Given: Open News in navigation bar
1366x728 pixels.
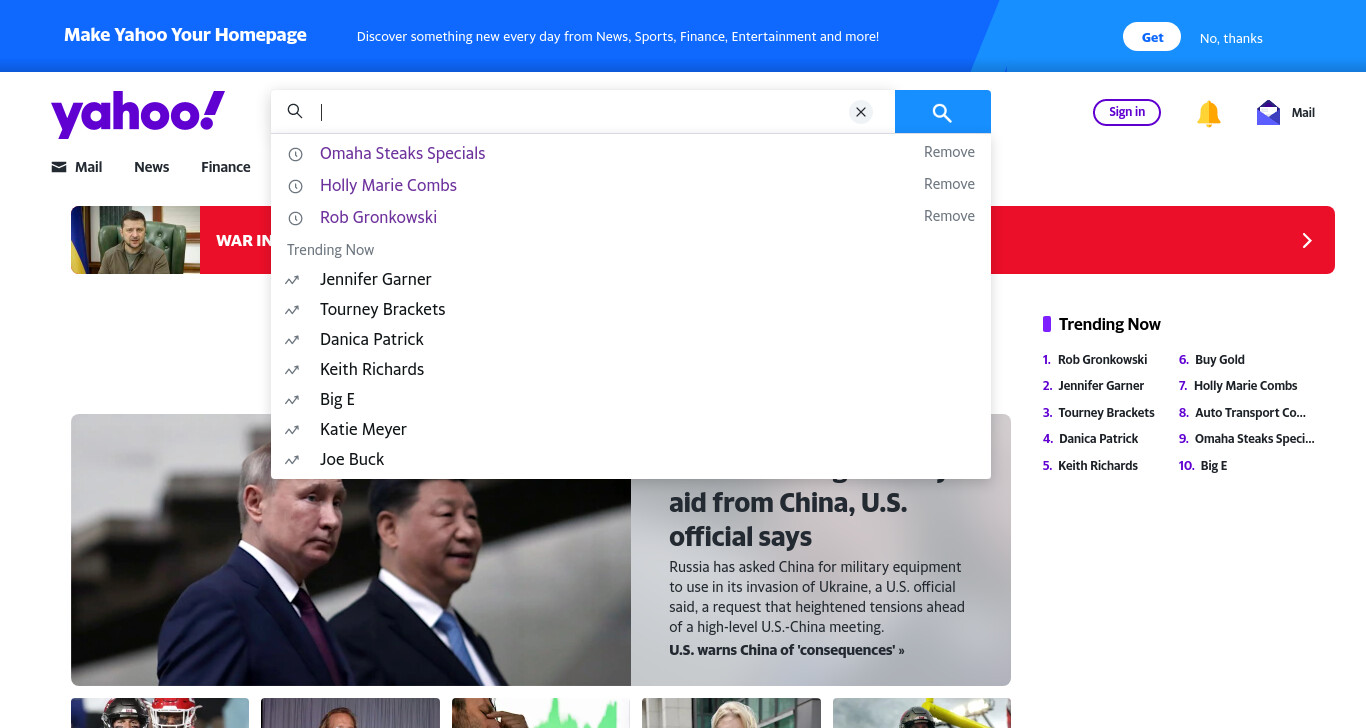Looking at the screenshot, I should click(x=152, y=167).
